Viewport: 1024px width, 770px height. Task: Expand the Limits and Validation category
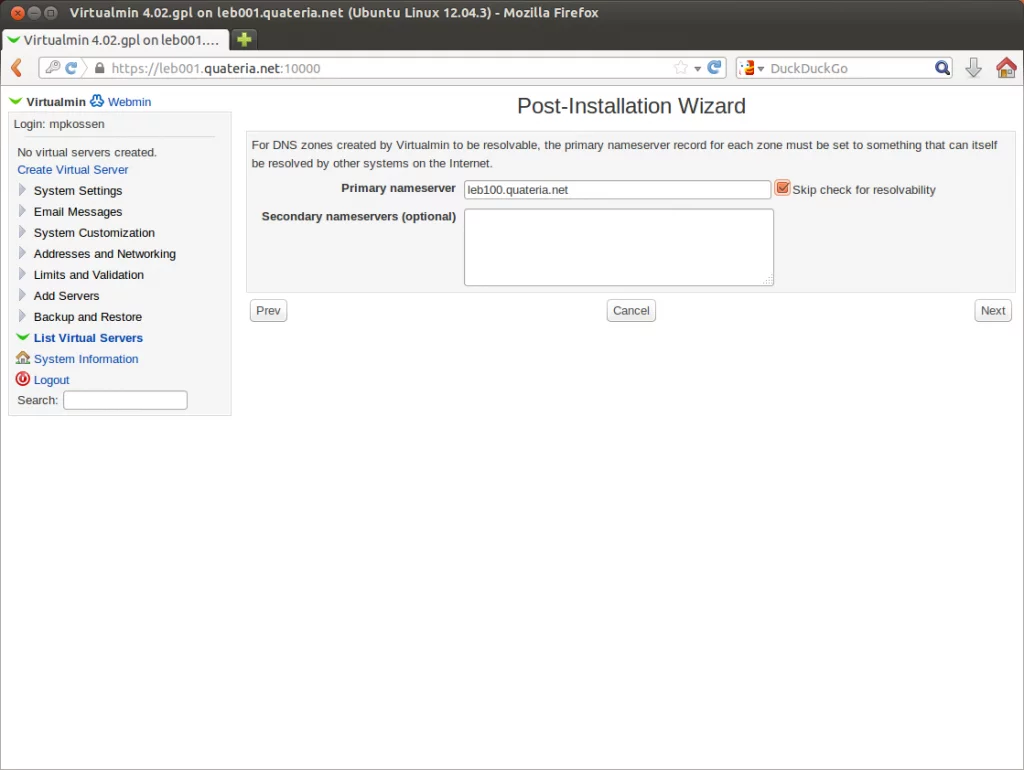(x=22, y=274)
